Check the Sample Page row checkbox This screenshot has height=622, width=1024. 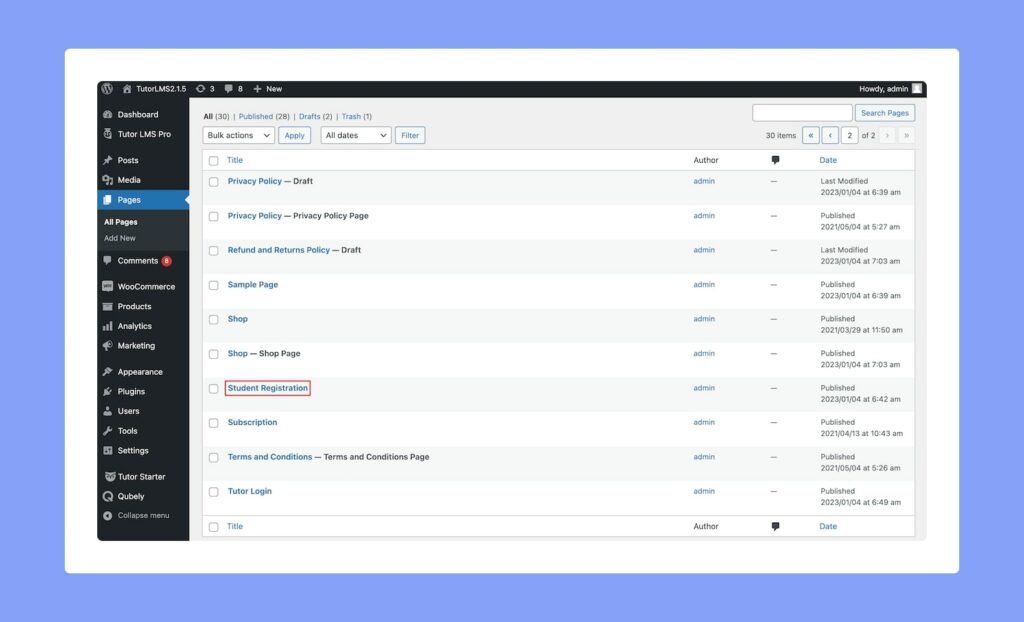[213, 284]
